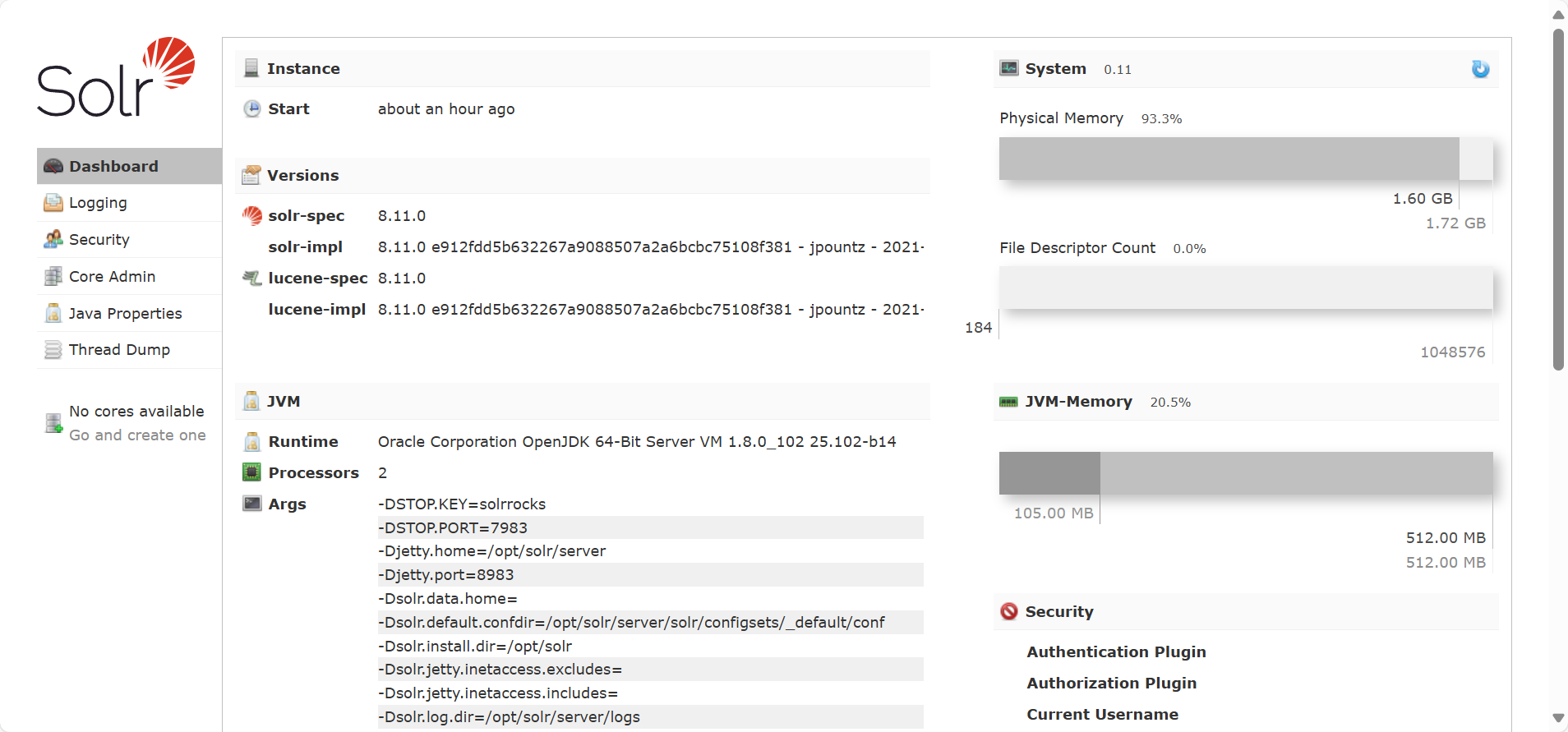Select the solr-impl version string
Viewport: 1568px width, 732px height.
point(651,247)
